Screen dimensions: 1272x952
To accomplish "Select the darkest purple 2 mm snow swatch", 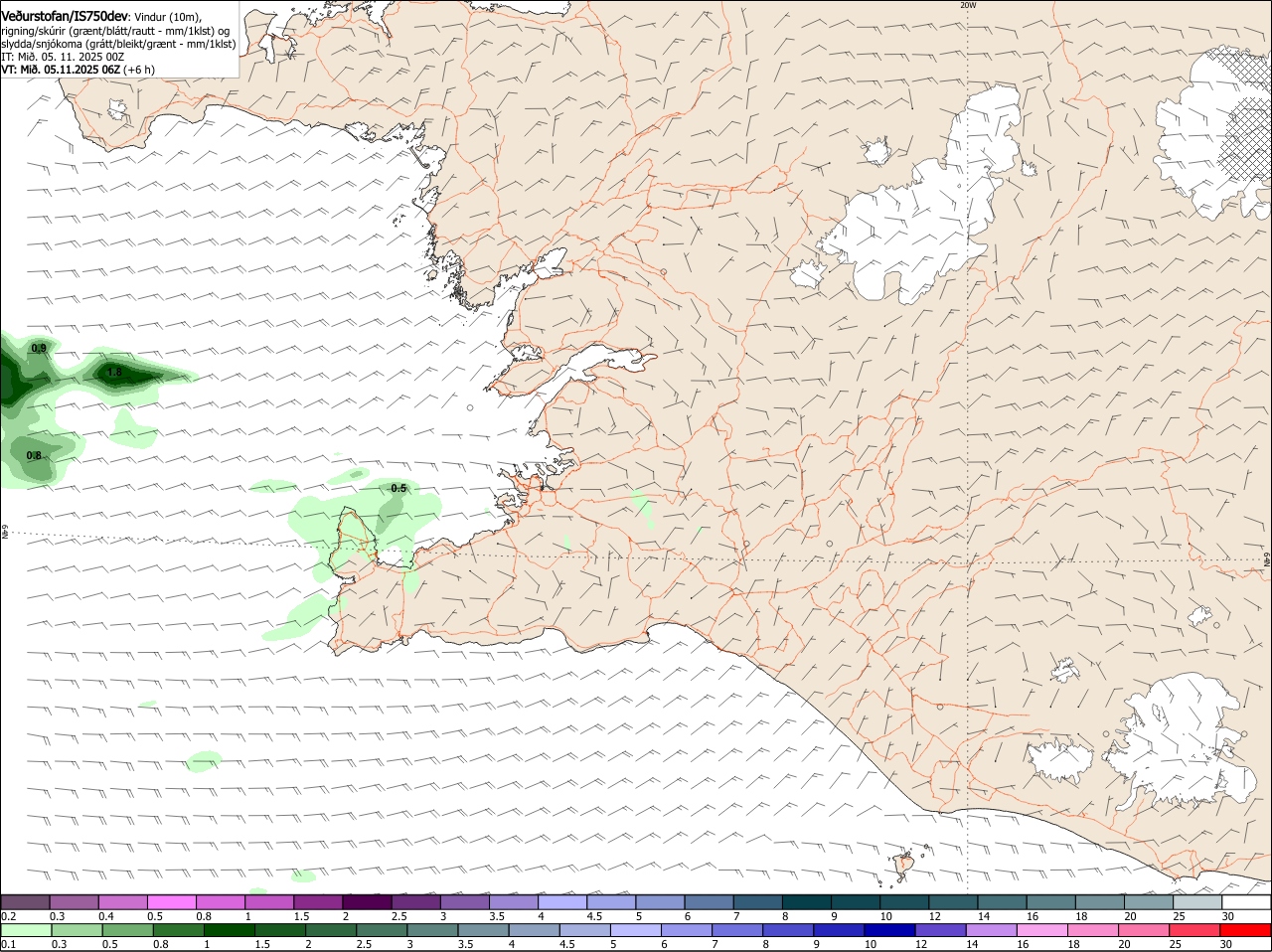I will (x=367, y=902).
